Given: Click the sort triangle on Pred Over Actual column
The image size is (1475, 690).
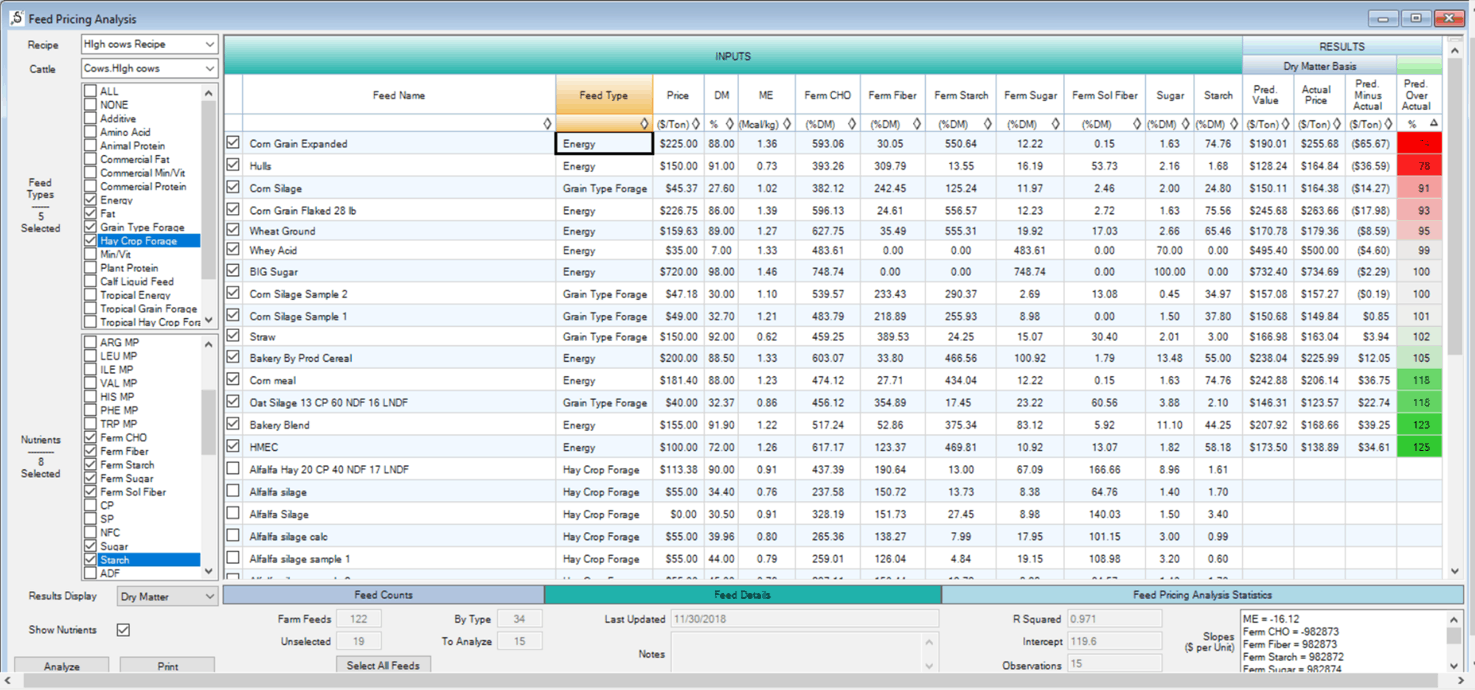Looking at the screenshot, I should [x=1433, y=122].
